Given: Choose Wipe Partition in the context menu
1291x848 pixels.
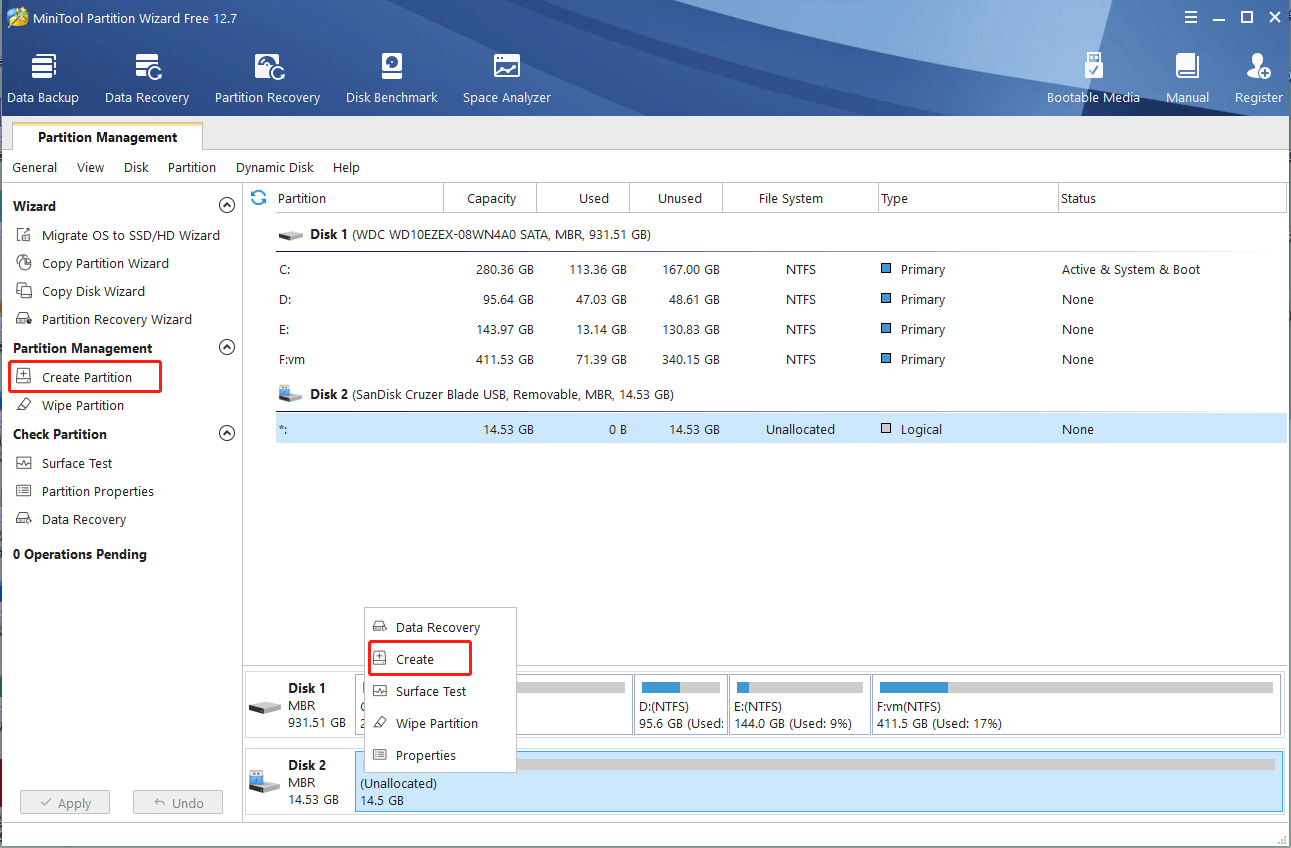Looking at the screenshot, I should point(440,723).
